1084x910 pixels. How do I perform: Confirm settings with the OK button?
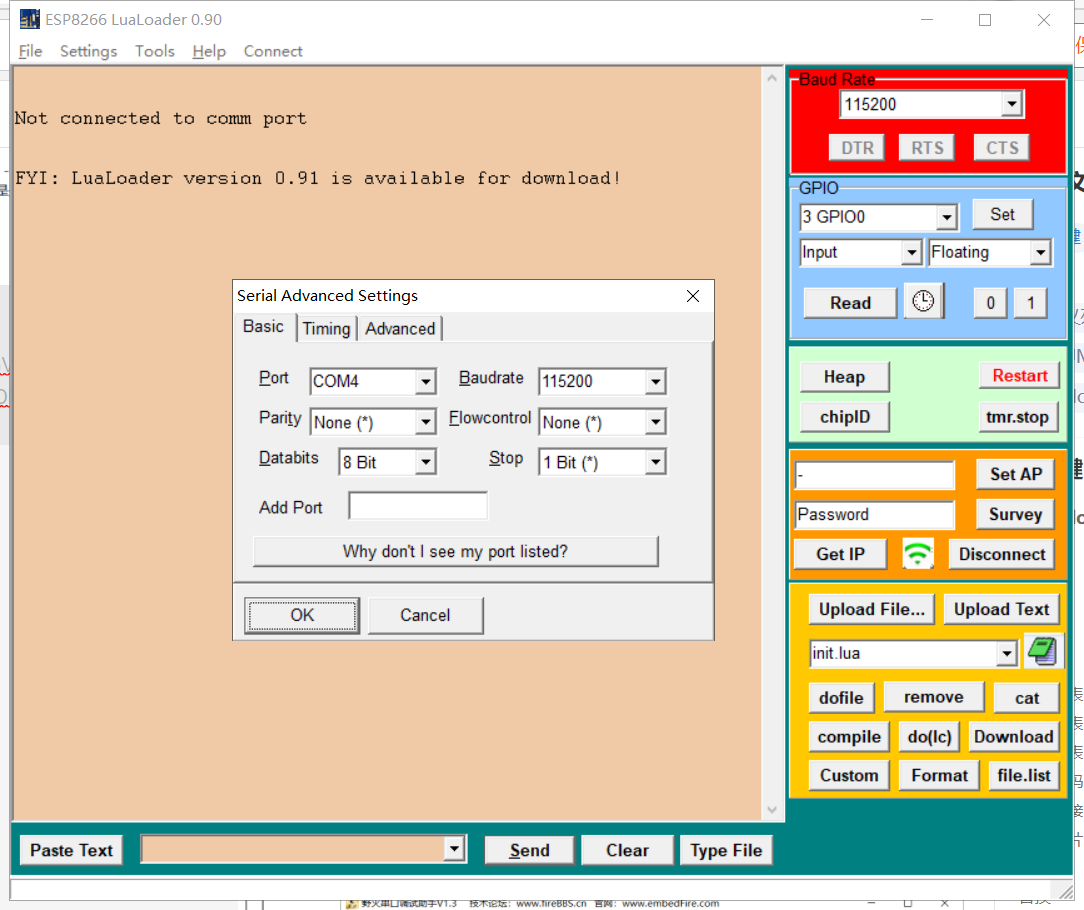pos(302,615)
